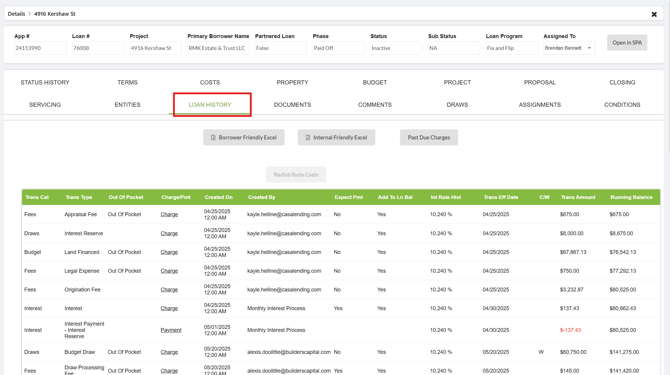
Task: Click the $60,750.00 trans amount cell
Action: 573,352
